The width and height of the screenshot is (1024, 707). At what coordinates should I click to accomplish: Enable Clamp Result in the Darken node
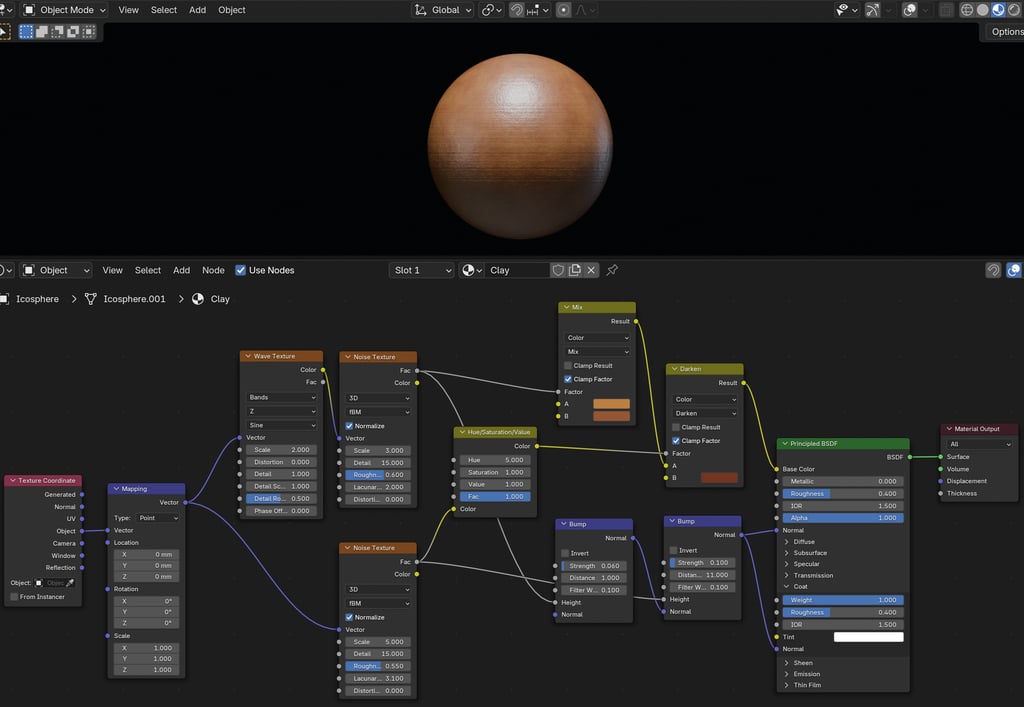click(676, 427)
